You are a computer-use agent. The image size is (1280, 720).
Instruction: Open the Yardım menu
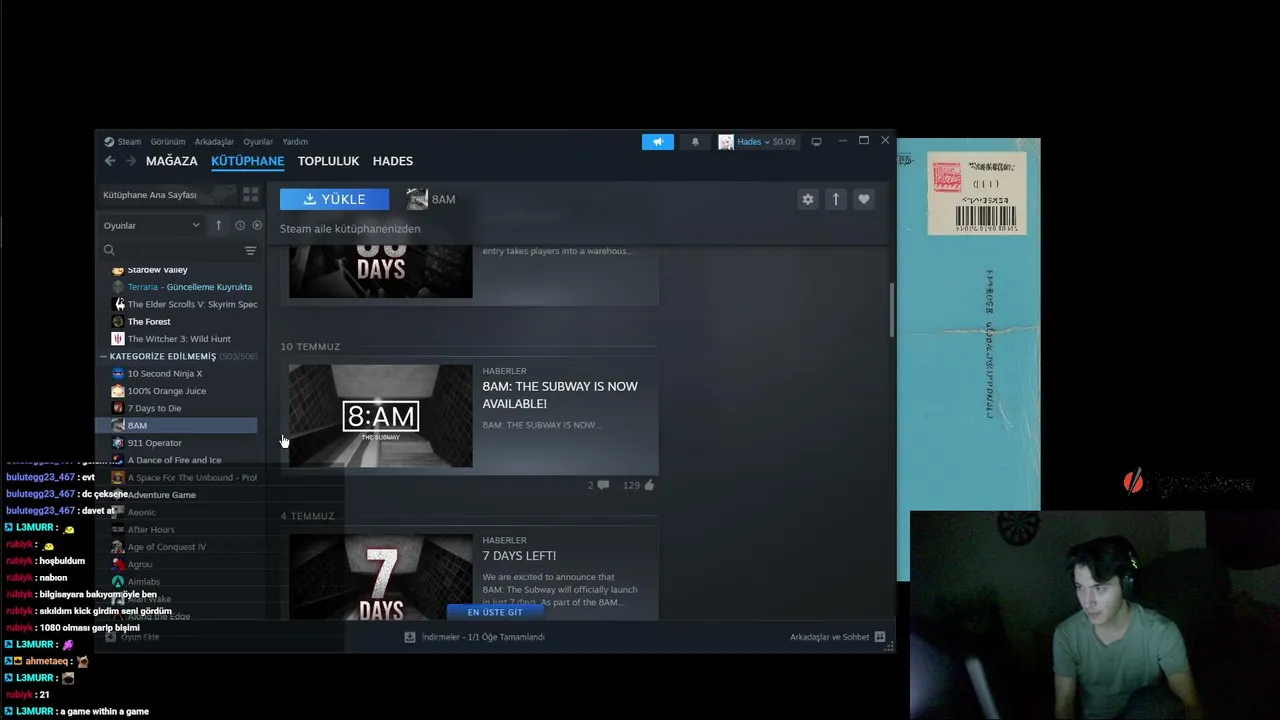(295, 142)
